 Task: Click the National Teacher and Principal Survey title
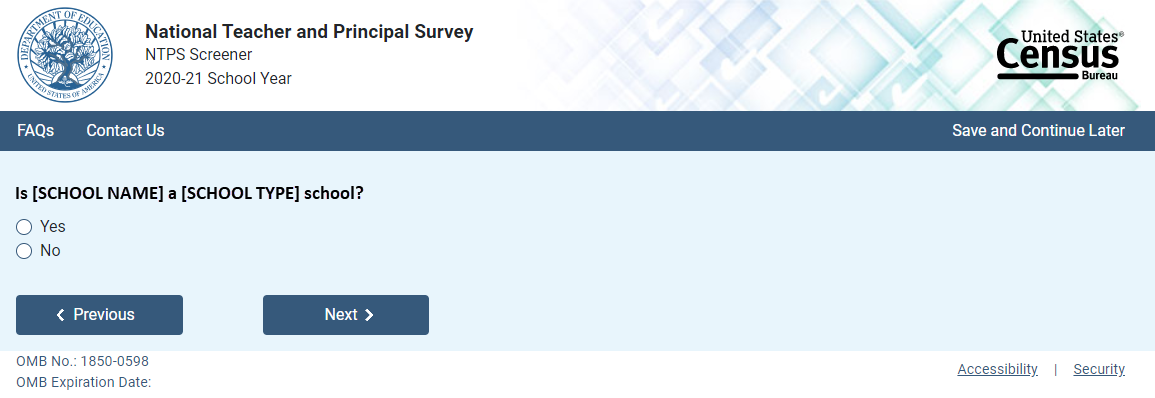point(309,32)
